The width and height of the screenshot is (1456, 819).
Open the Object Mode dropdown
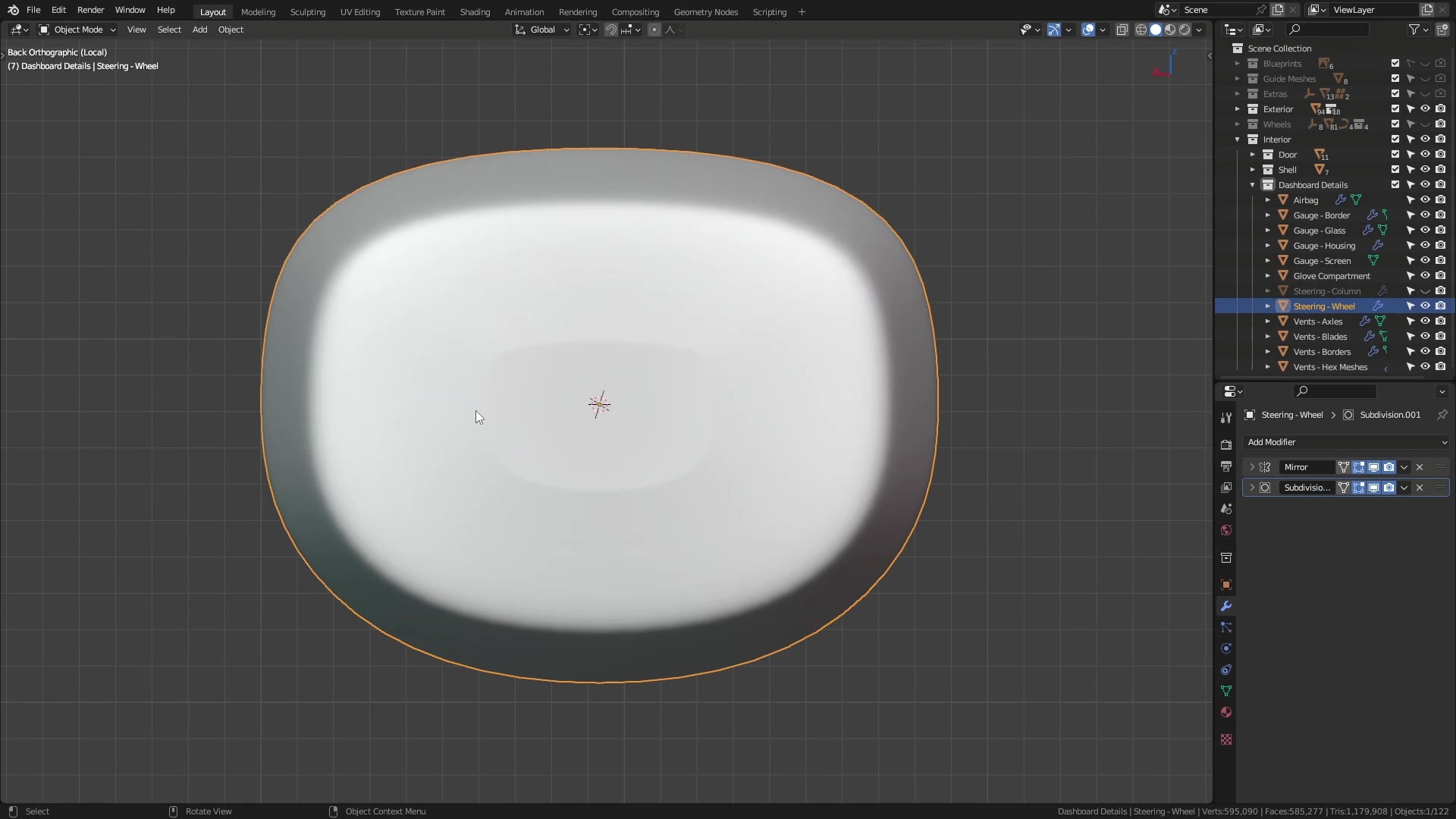pos(77,30)
